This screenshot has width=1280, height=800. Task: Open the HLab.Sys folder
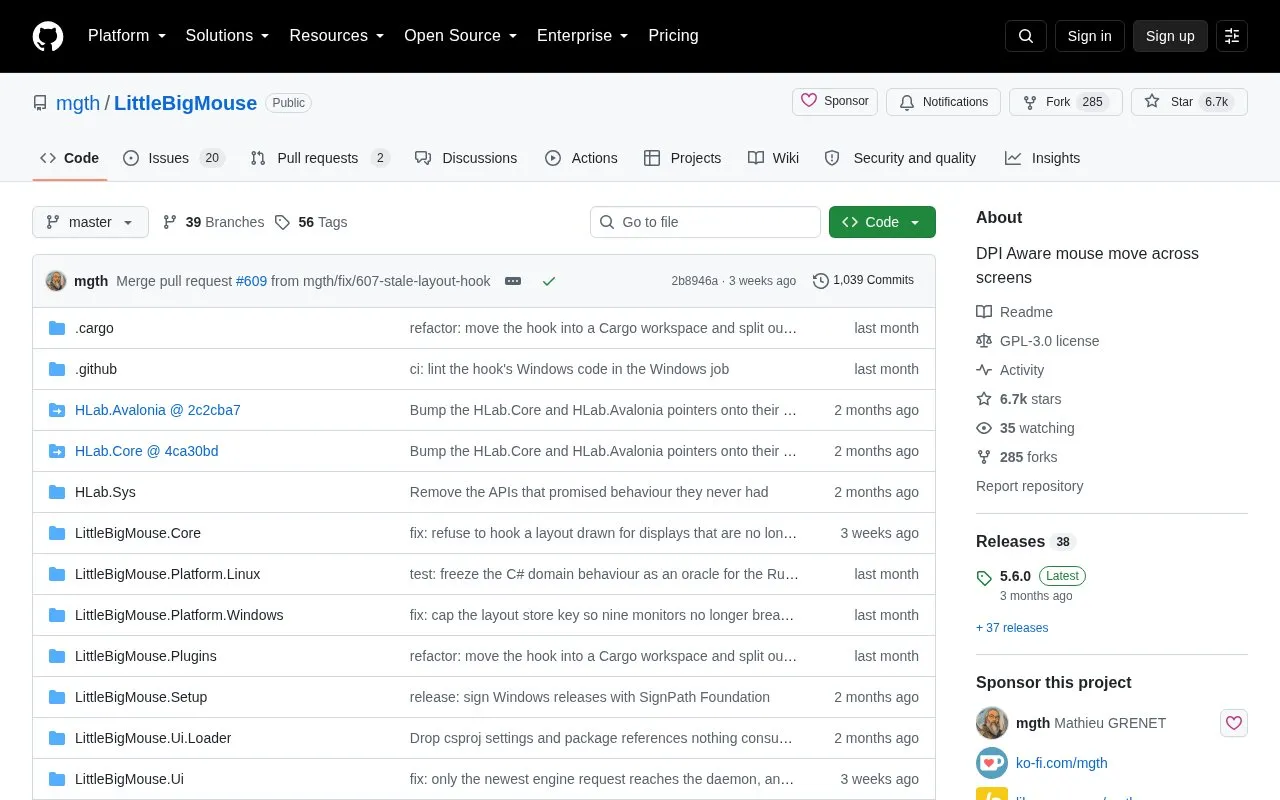[105, 492]
